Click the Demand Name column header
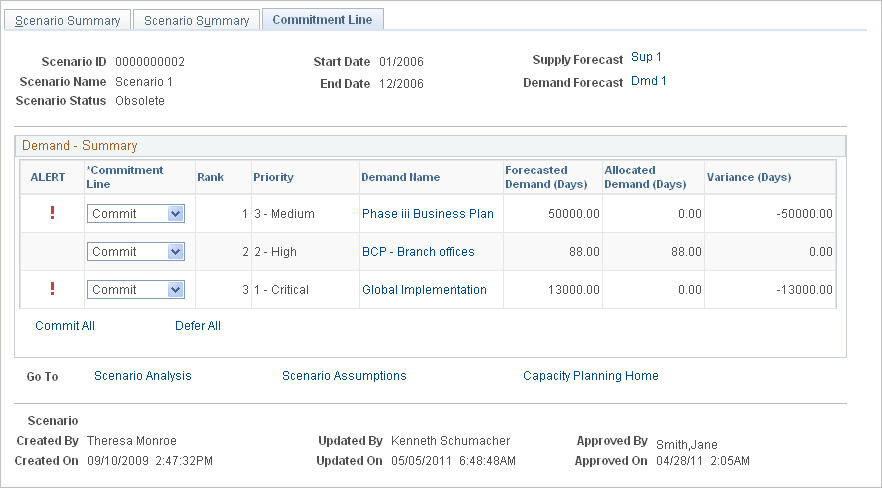This screenshot has height=488, width=882. click(x=400, y=177)
